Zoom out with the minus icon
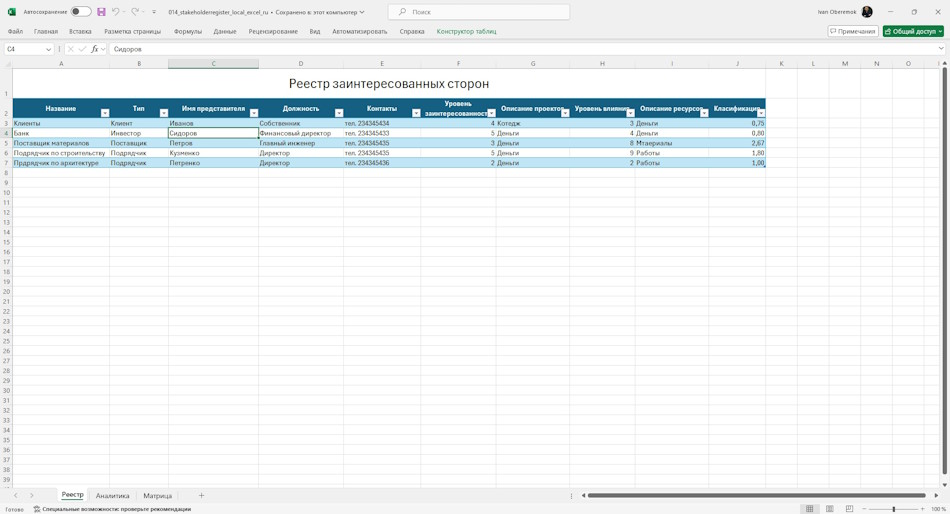950x514 pixels. [x=864, y=509]
